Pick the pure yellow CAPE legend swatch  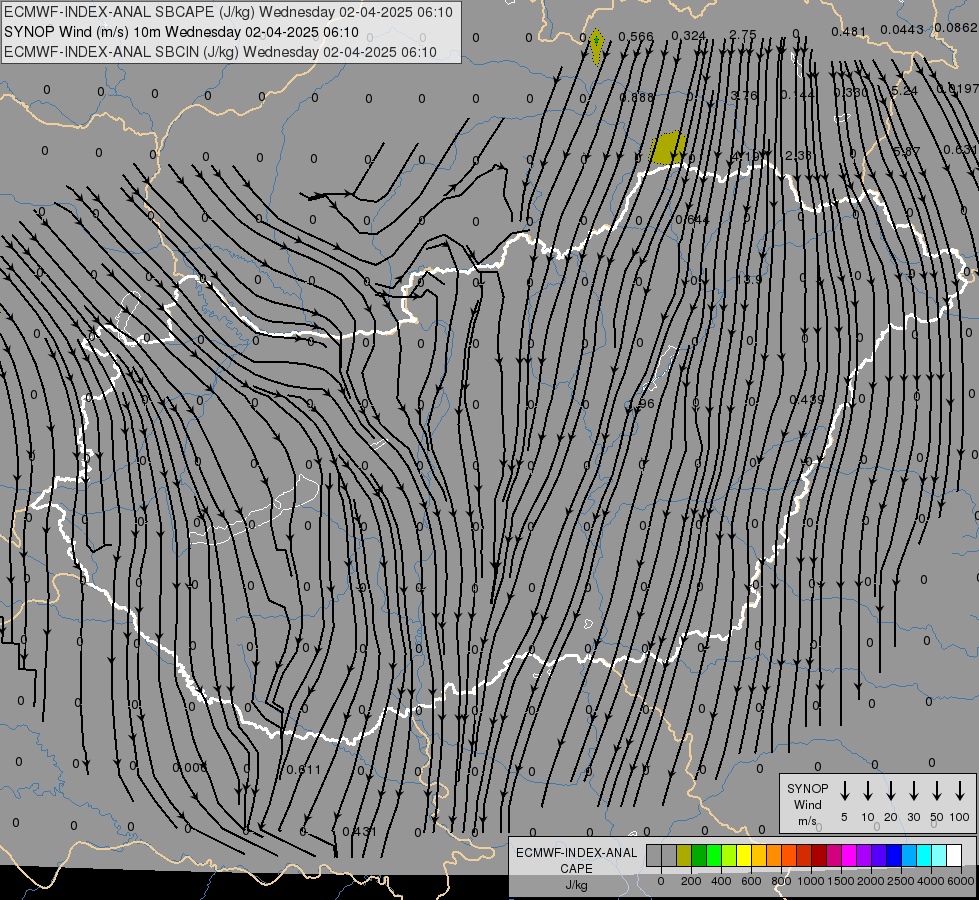[x=744, y=855]
